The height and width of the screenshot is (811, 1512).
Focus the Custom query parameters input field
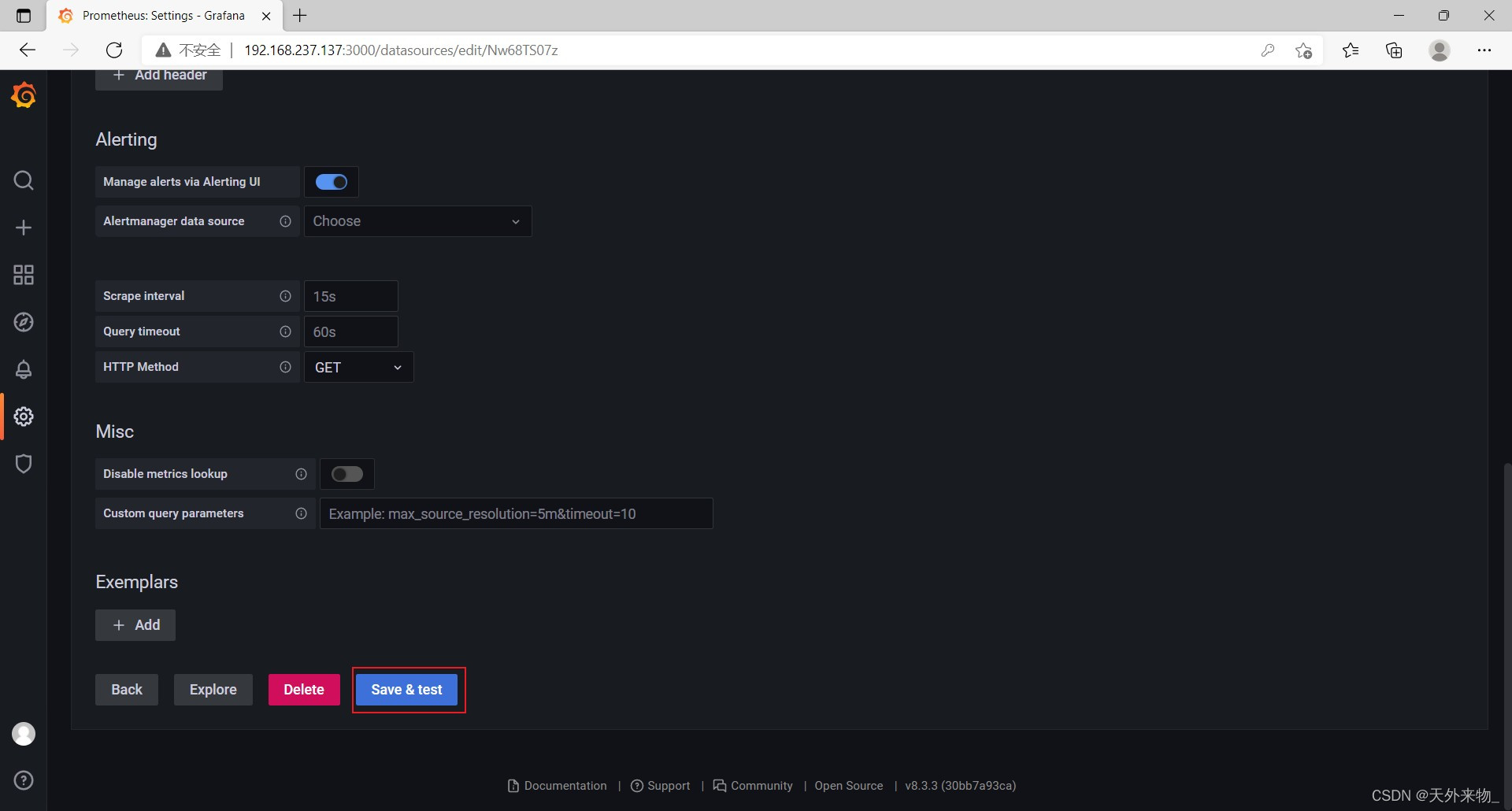pos(517,513)
